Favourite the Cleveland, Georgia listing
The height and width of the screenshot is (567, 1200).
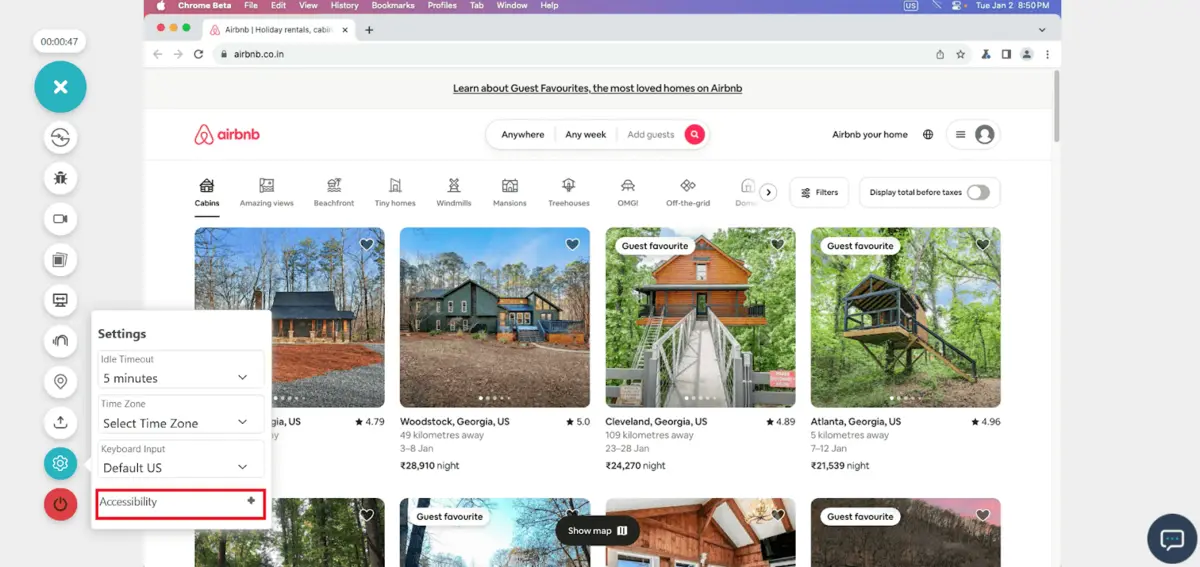777,244
